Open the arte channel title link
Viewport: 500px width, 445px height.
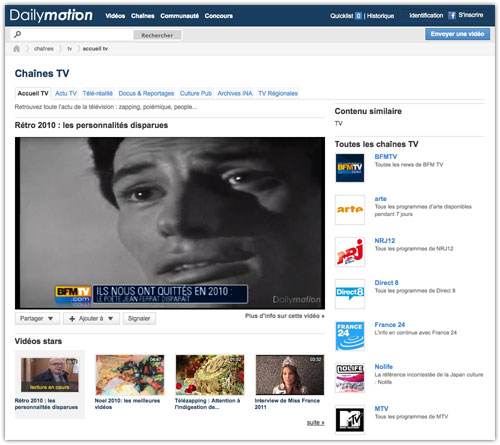coord(380,199)
